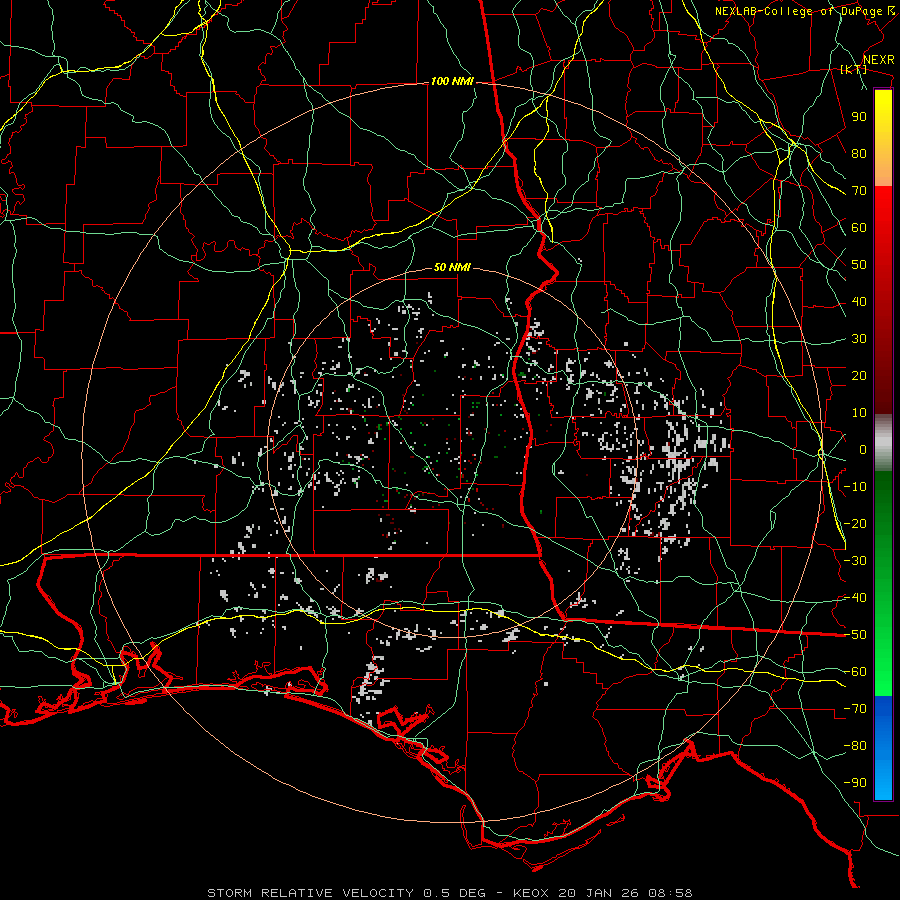
Task: Click the Storm Relative Velocity title caption
Action: [449, 893]
